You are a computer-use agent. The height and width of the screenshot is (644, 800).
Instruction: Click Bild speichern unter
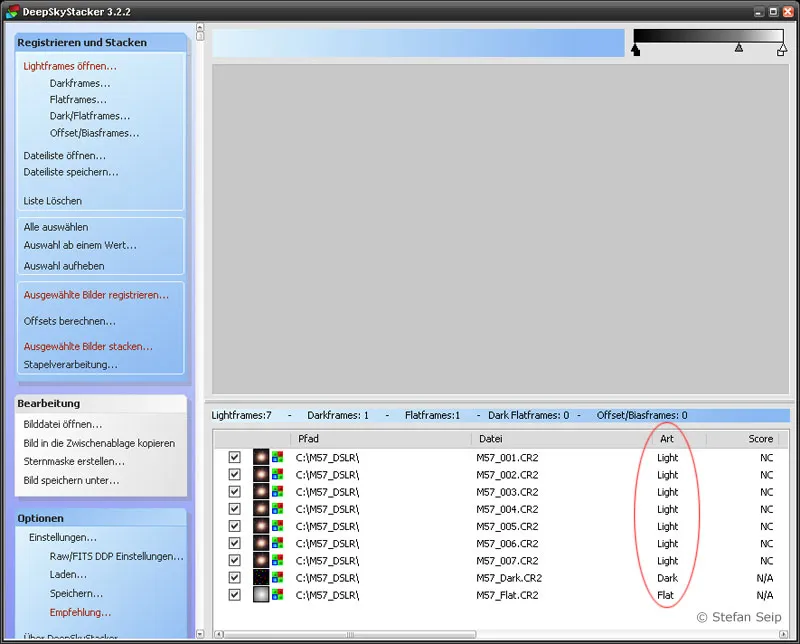[71, 480]
